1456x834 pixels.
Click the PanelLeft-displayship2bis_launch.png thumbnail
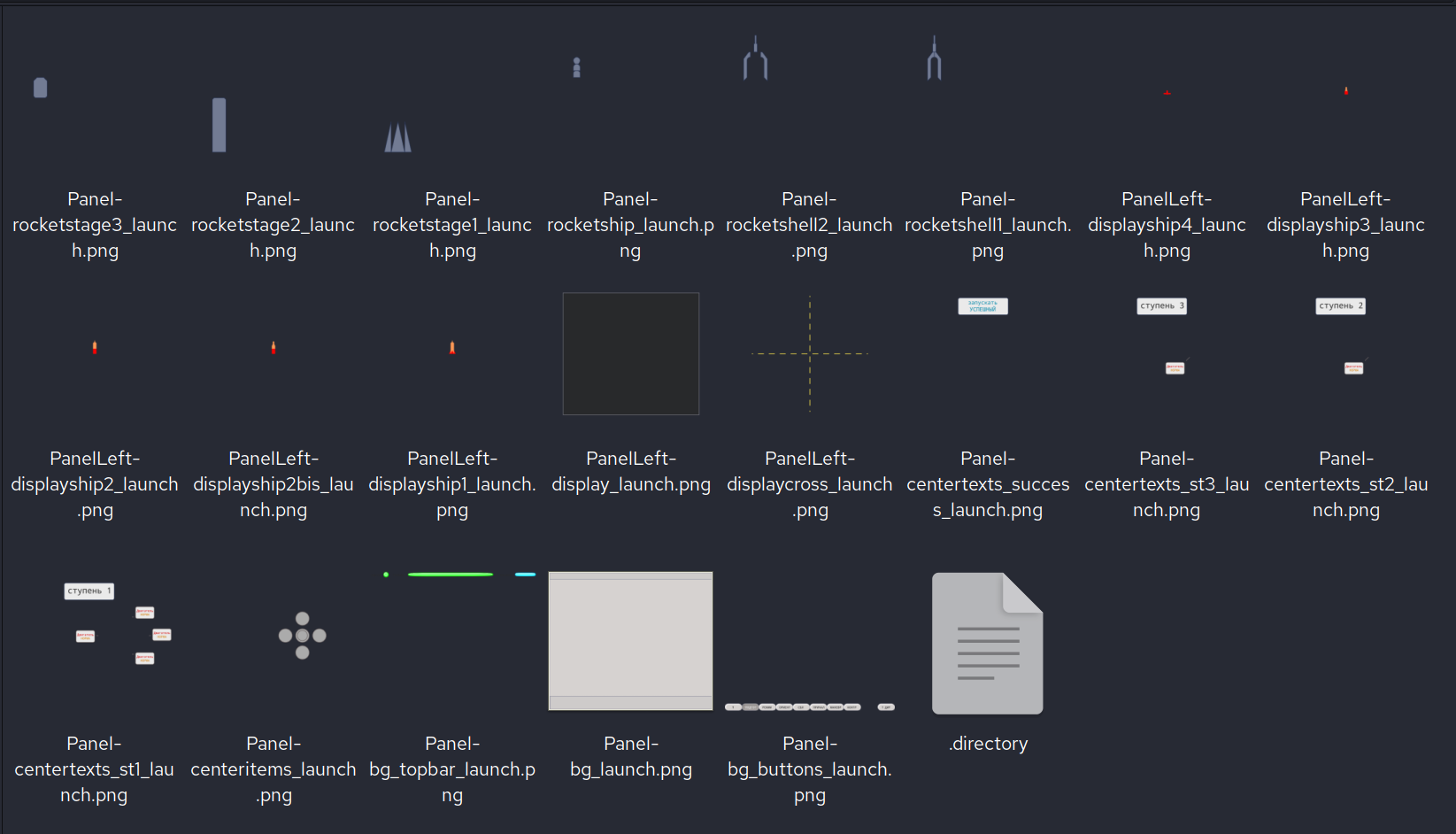pos(273,348)
